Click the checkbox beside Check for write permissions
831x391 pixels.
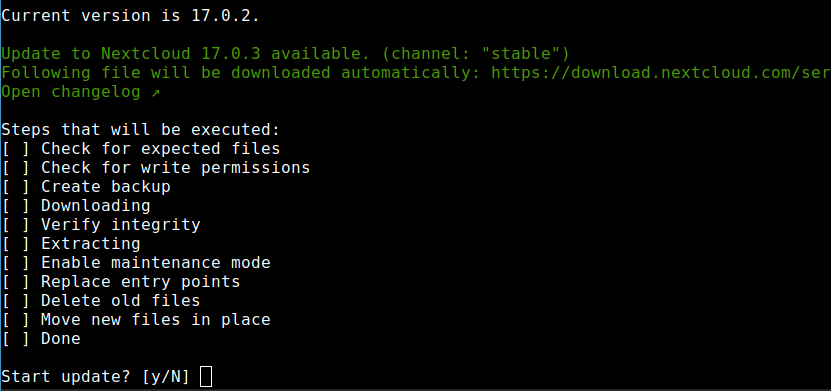tap(15, 167)
